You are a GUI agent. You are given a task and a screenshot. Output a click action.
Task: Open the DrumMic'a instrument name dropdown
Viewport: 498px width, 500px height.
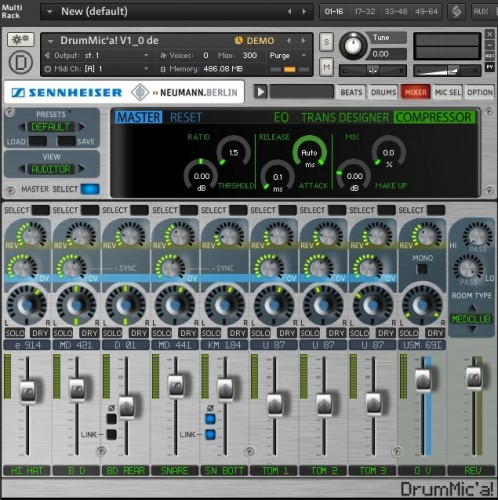tap(51, 41)
